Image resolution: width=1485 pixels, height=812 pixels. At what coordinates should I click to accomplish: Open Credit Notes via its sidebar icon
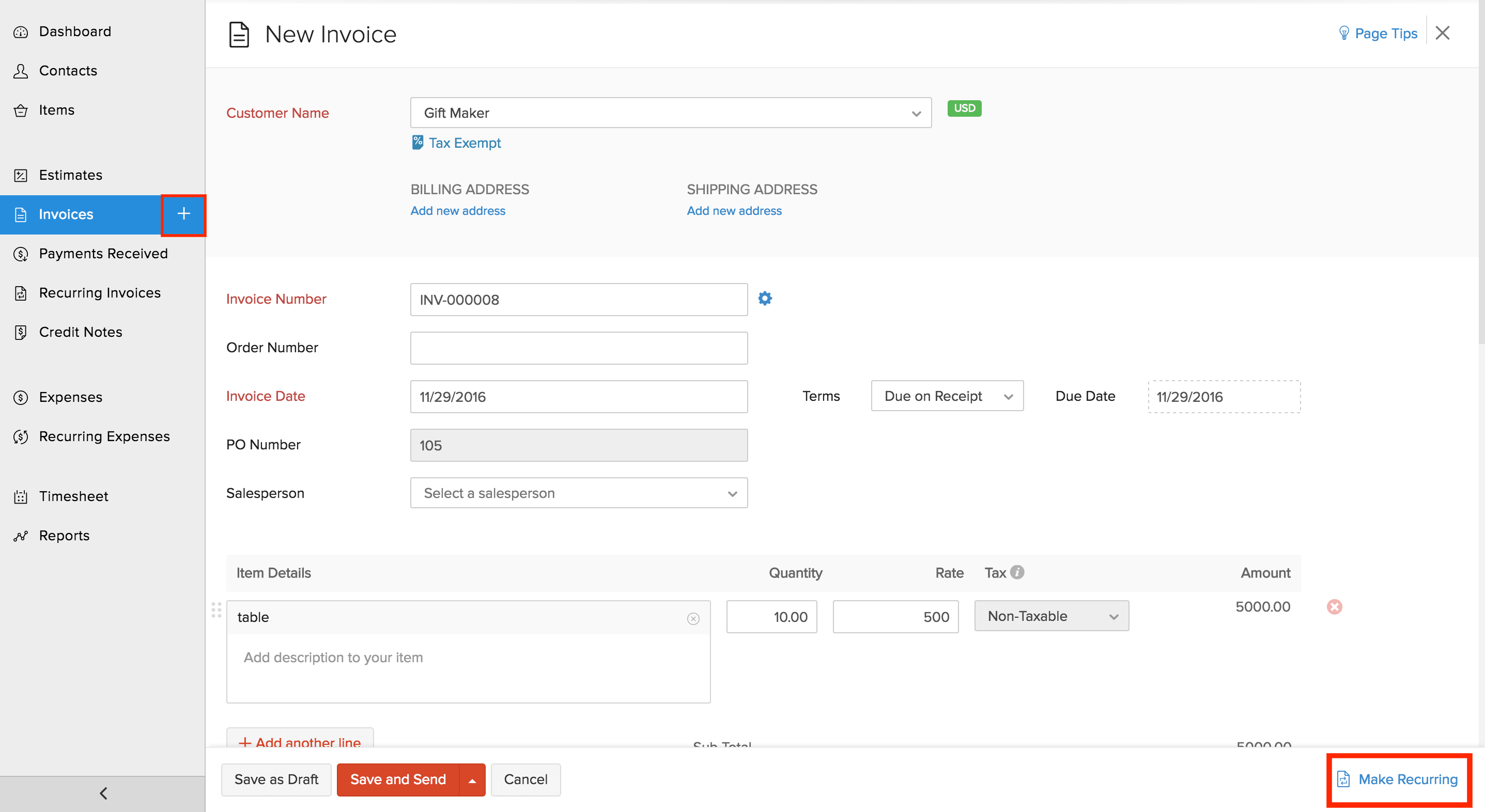[x=21, y=332]
